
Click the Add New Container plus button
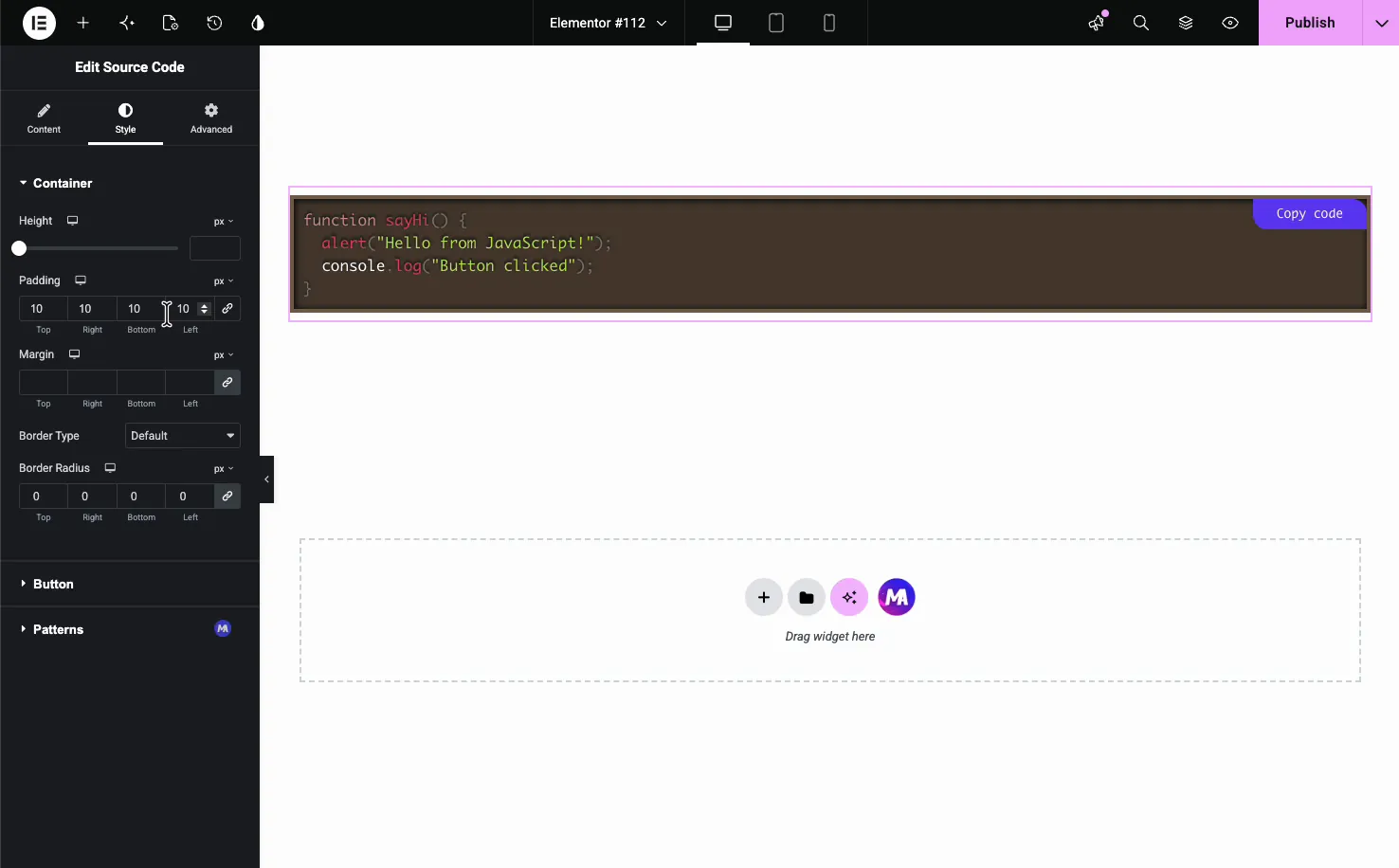click(764, 598)
